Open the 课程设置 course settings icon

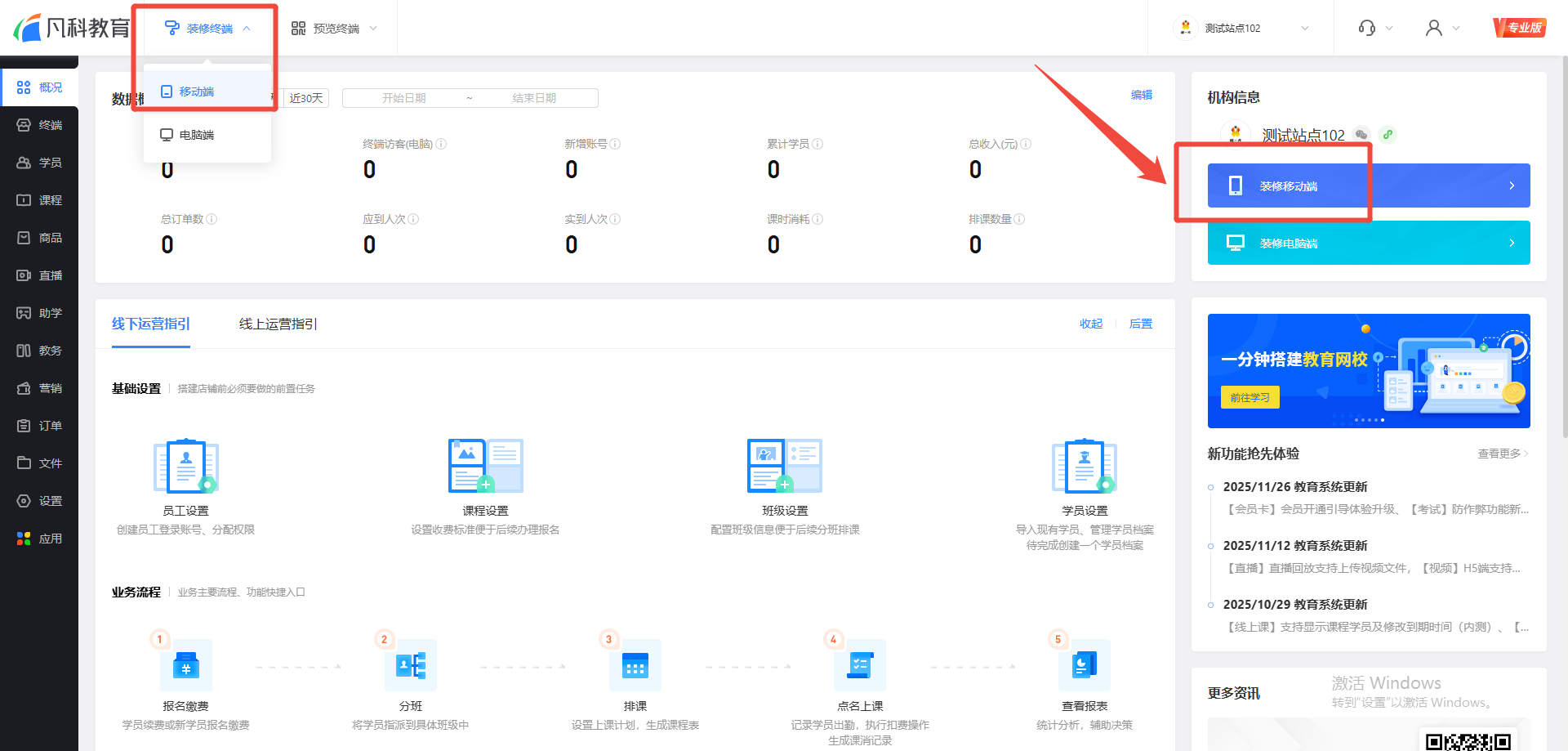(x=485, y=466)
